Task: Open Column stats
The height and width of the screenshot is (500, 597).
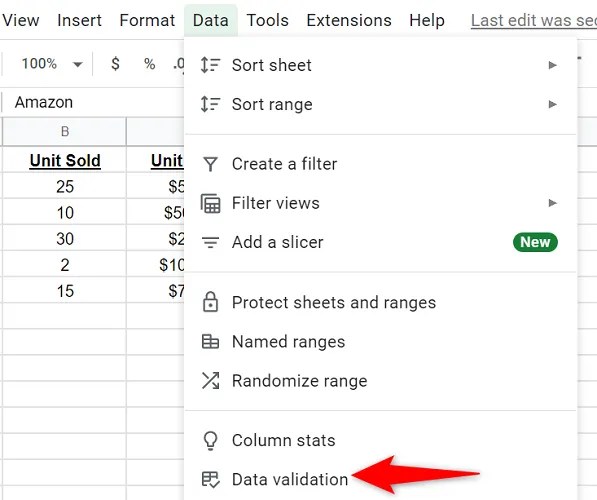Action: click(x=381, y=441)
